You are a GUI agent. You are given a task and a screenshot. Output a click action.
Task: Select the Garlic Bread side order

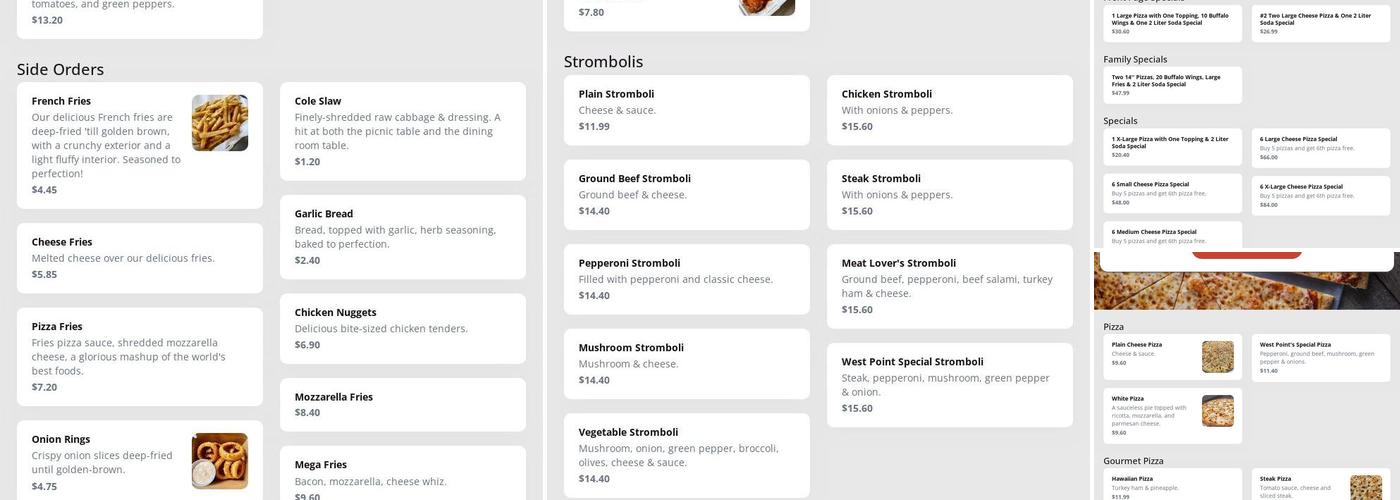[402, 237]
